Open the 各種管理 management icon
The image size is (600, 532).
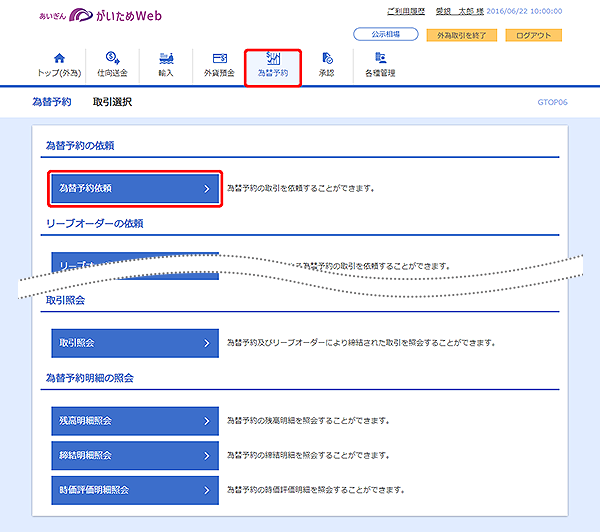point(380,58)
